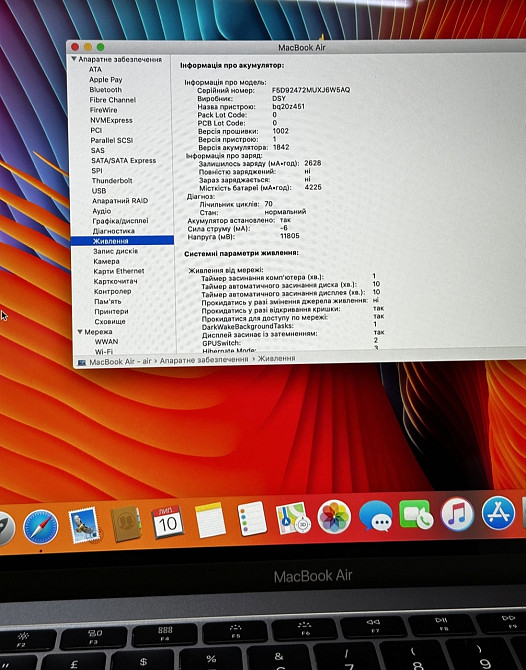This screenshot has height=670, width=526.
Task: Click MacBook Air - air in path bar
Action: pyautogui.click(x=120, y=362)
